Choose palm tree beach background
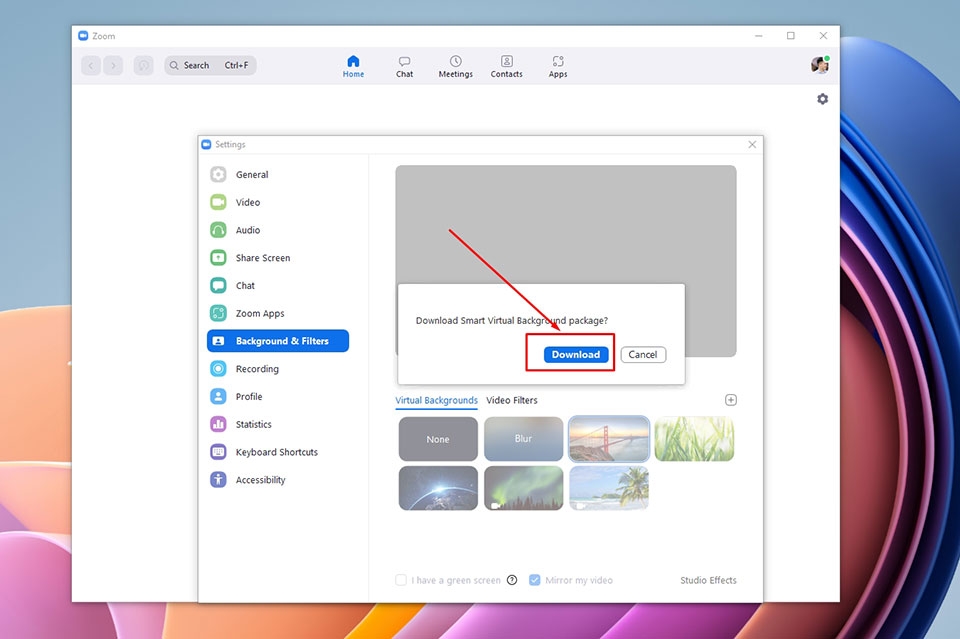Screen dimensions: 960x639 [609, 488]
